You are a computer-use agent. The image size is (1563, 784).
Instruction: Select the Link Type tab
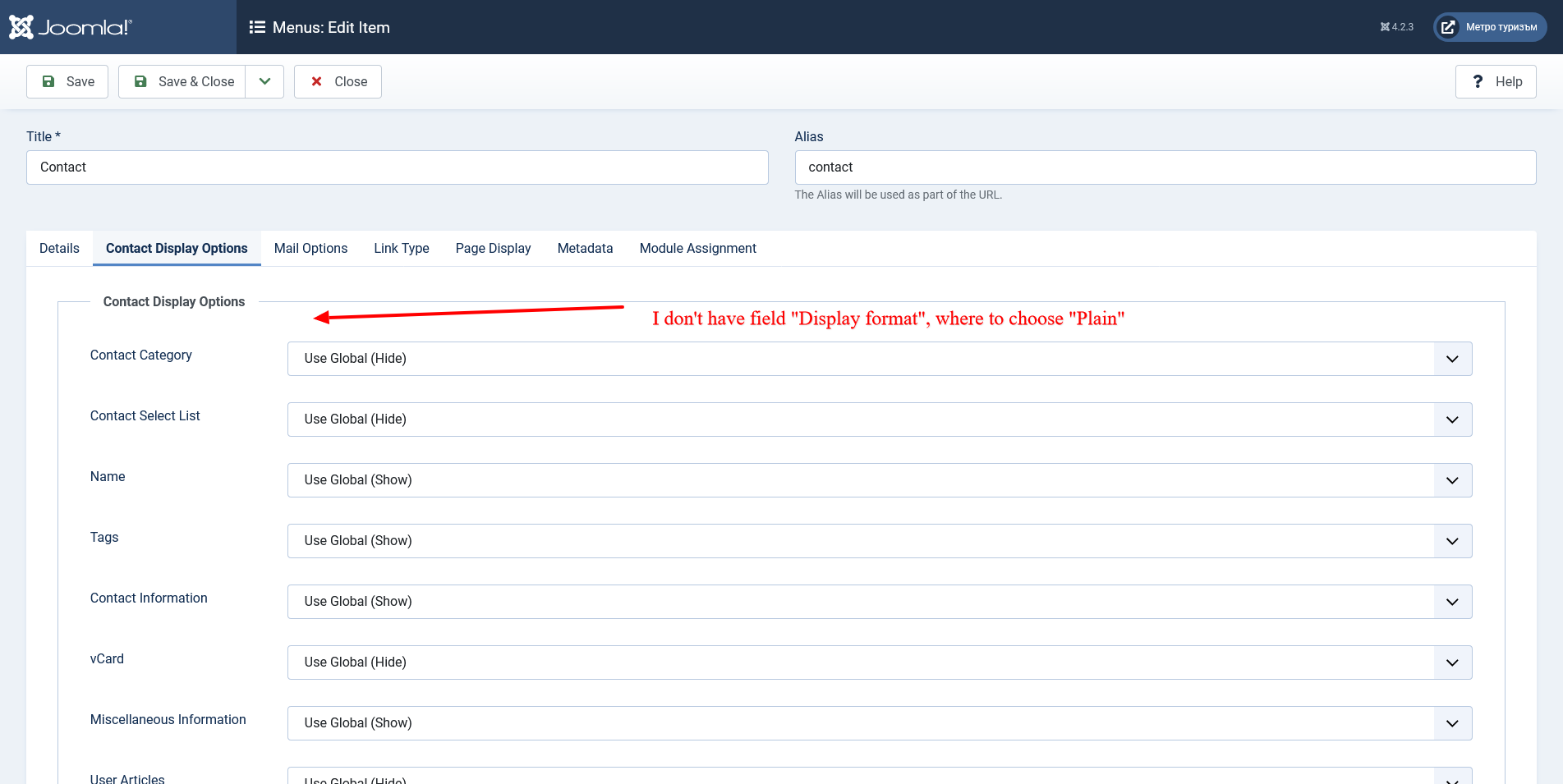point(401,249)
